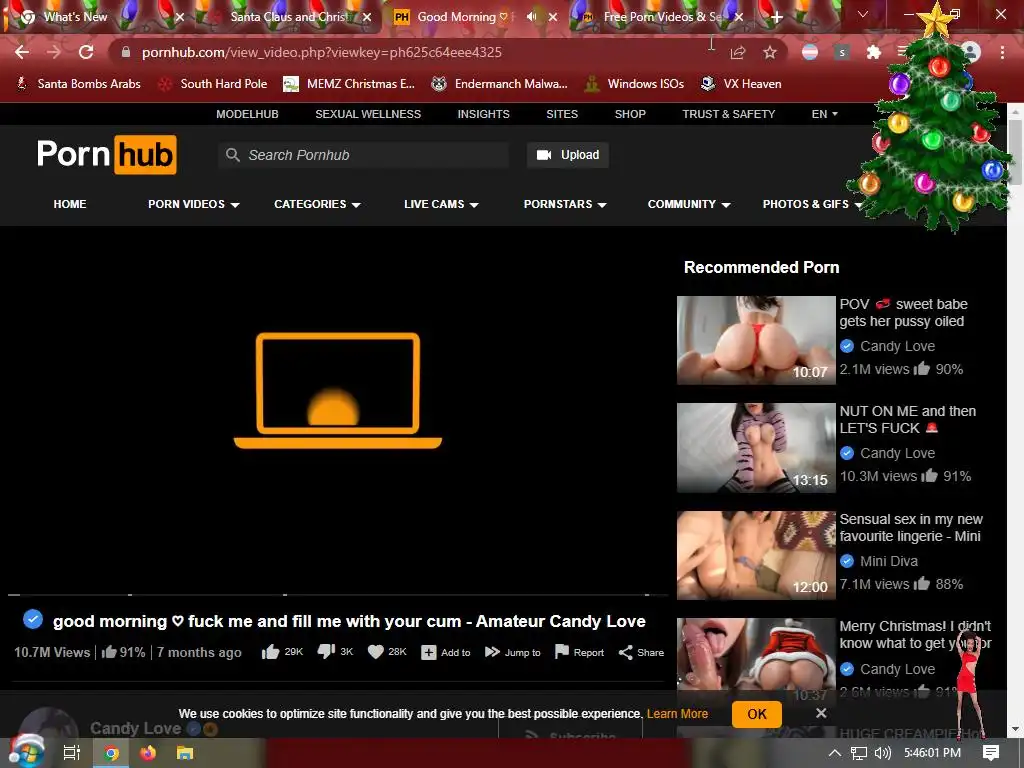
Task: Open the Extensions puzzle-piece menu
Action: (873, 52)
